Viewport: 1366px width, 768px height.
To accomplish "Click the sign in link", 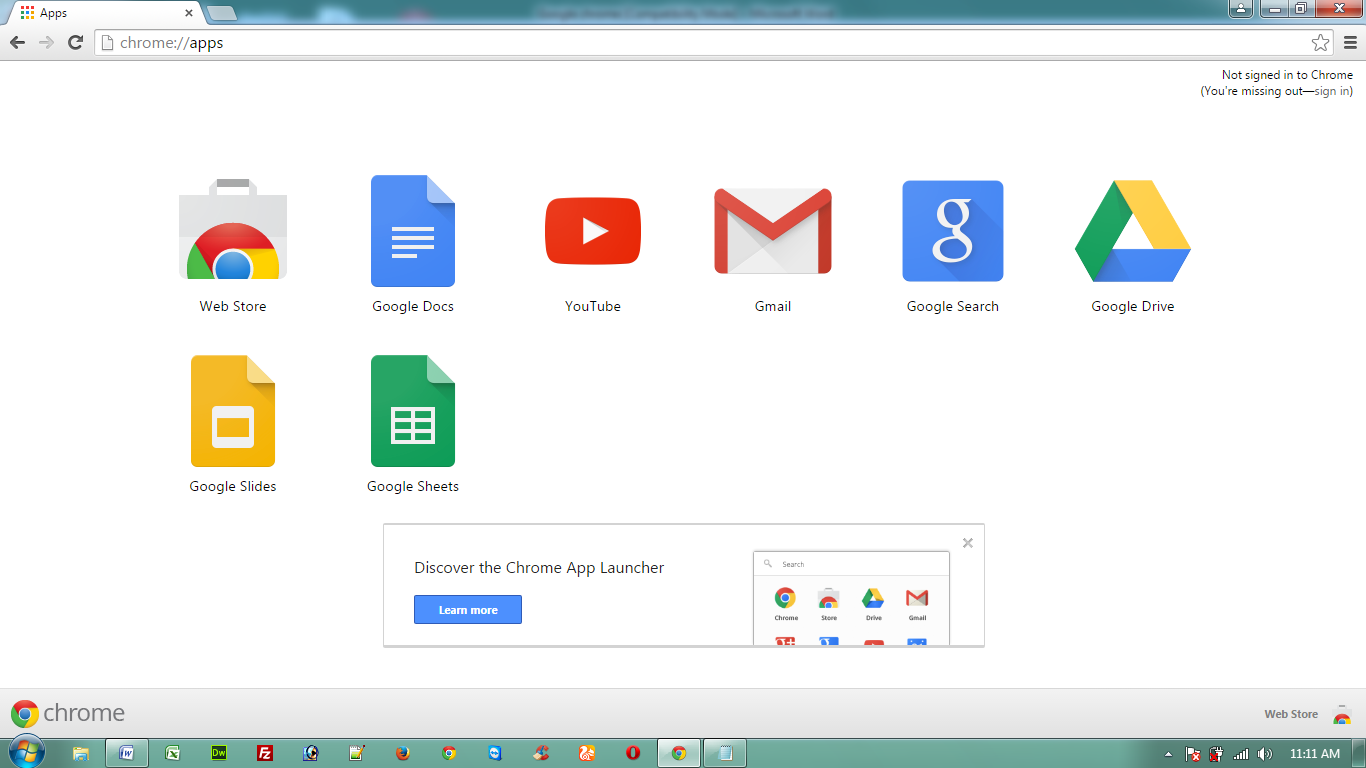I will (1332, 91).
